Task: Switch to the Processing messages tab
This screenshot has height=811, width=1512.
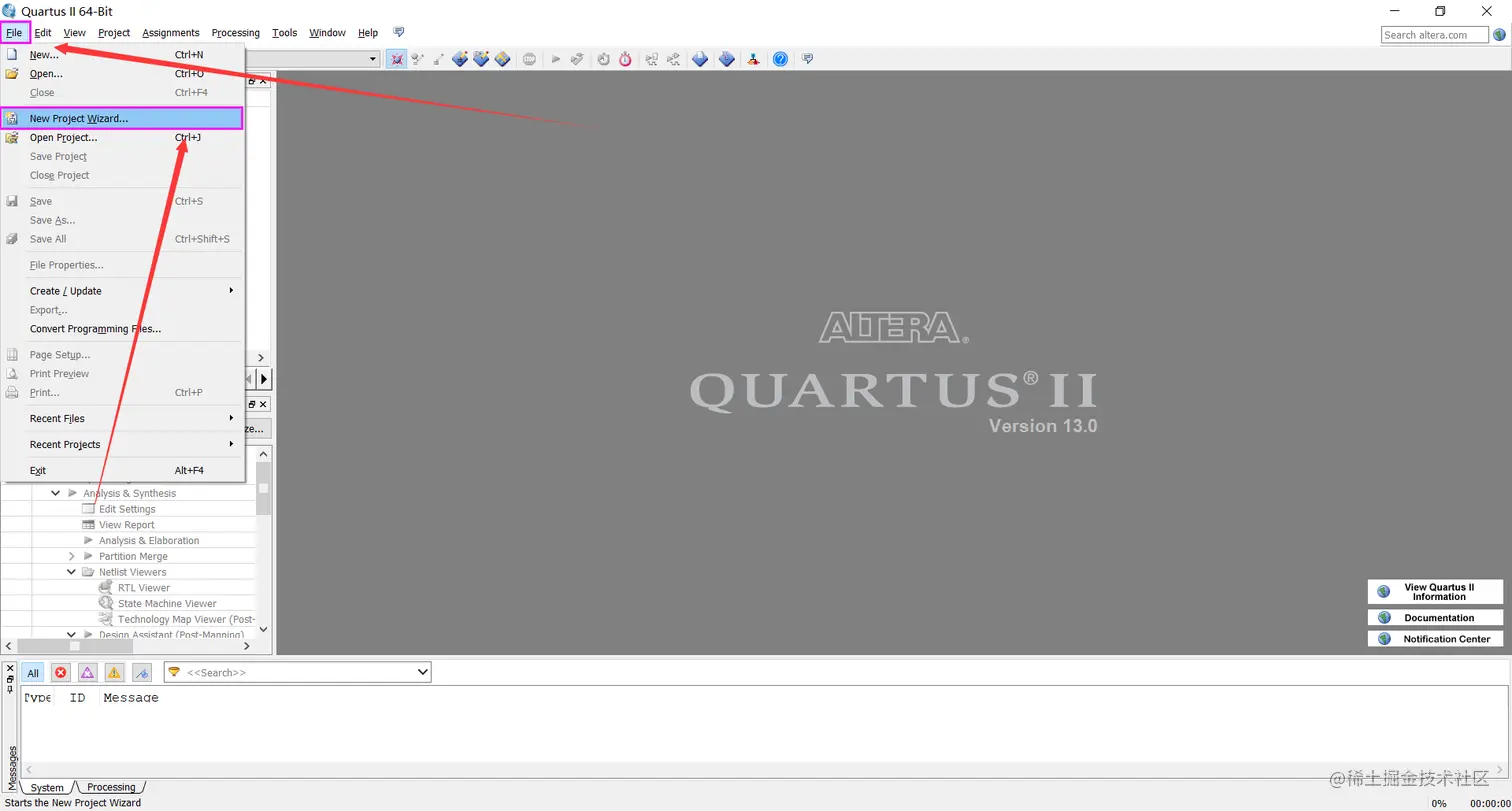Action: coord(111,788)
